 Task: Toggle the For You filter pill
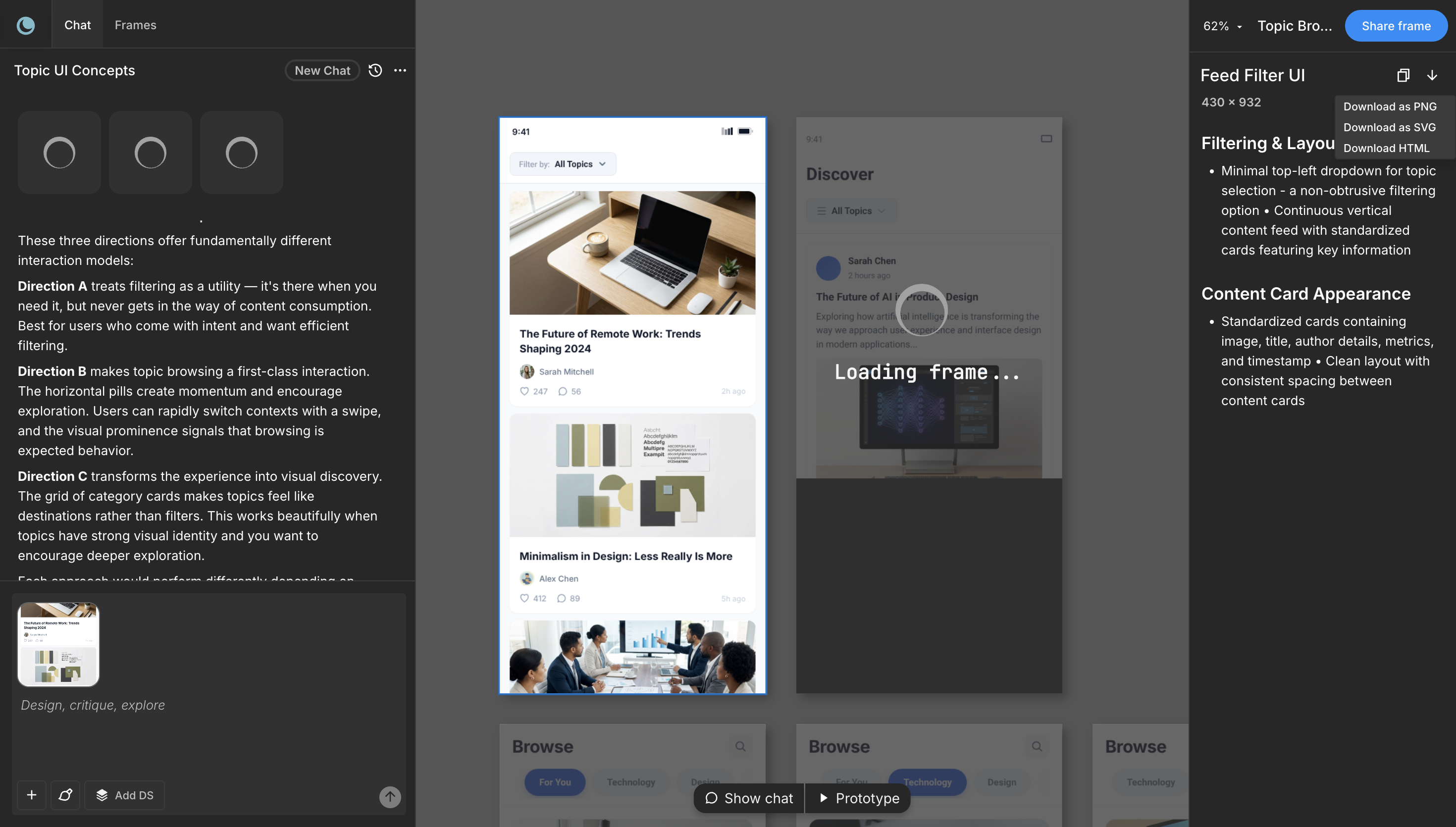555,781
